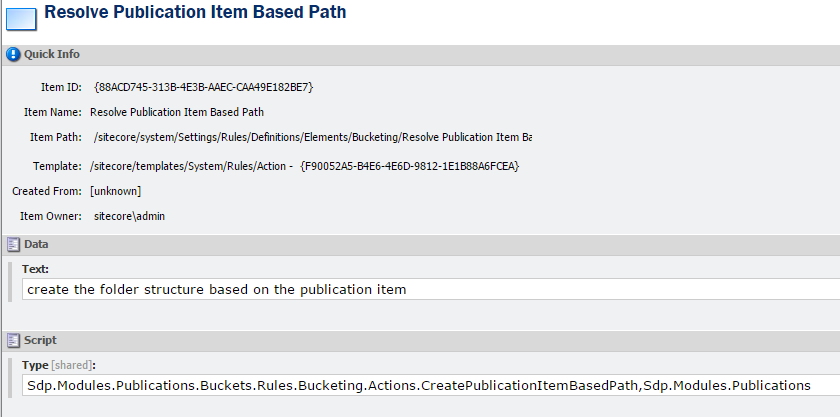Click the Text field label
This screenshot has height=417, width=840.
point(35,269)
